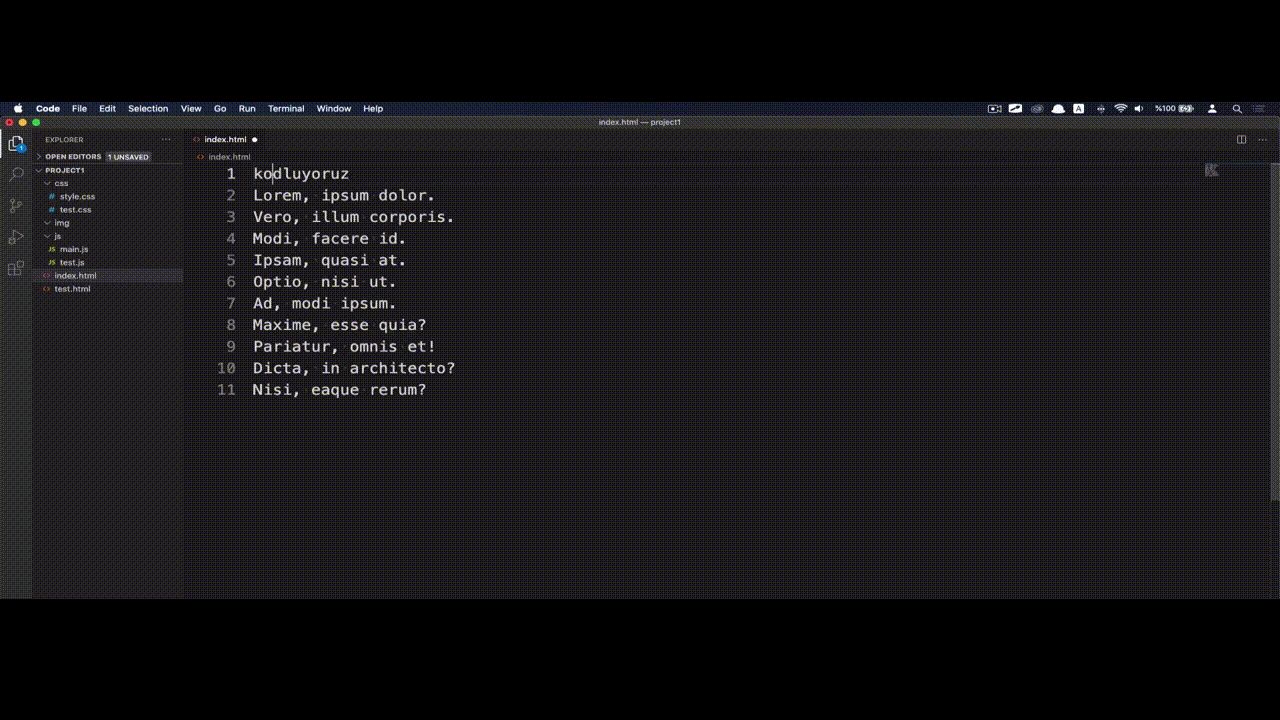The width and height of the screenshot is (1280, 720).
Task: Open the Source Control view
Action: (16, 206)
